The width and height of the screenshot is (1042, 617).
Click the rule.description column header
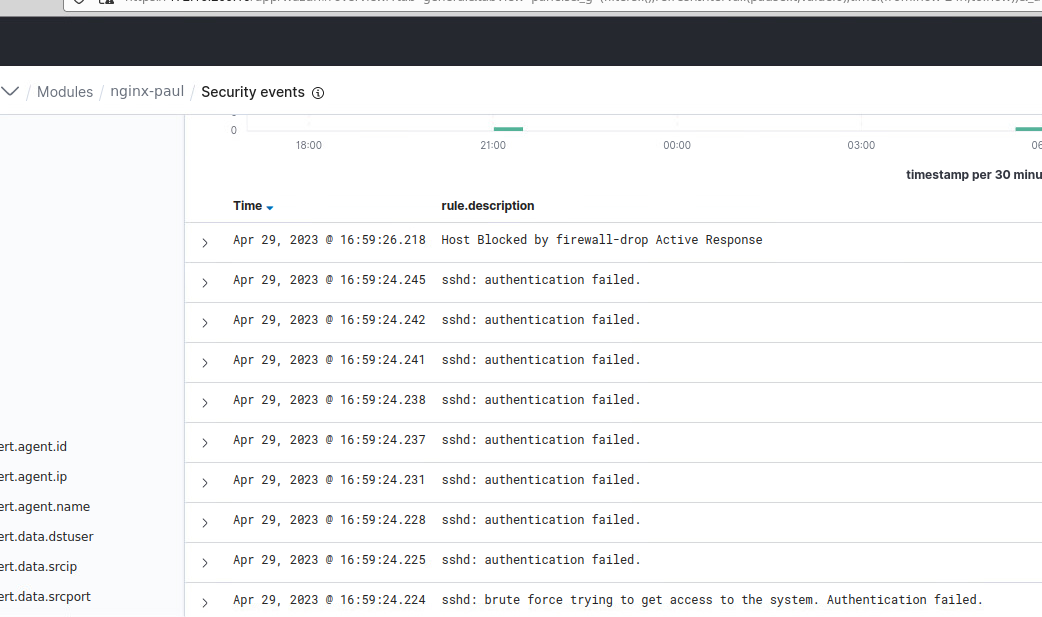click(x=488, y=206)
